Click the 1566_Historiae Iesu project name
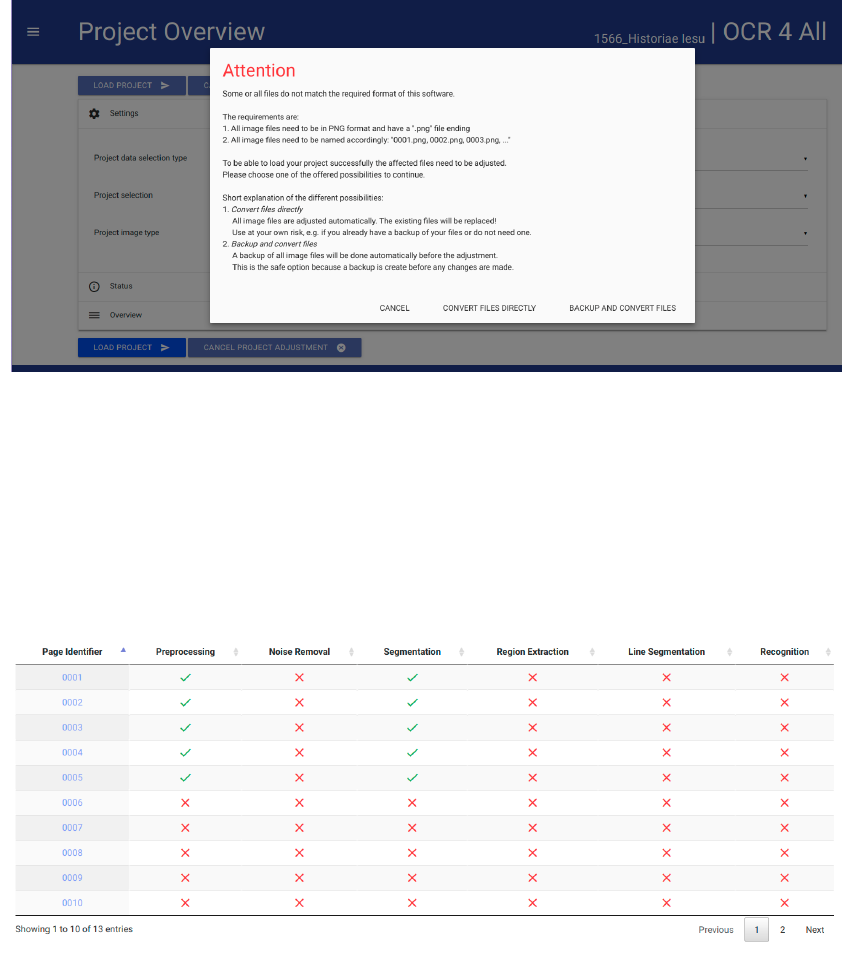 tap(649, 38)
